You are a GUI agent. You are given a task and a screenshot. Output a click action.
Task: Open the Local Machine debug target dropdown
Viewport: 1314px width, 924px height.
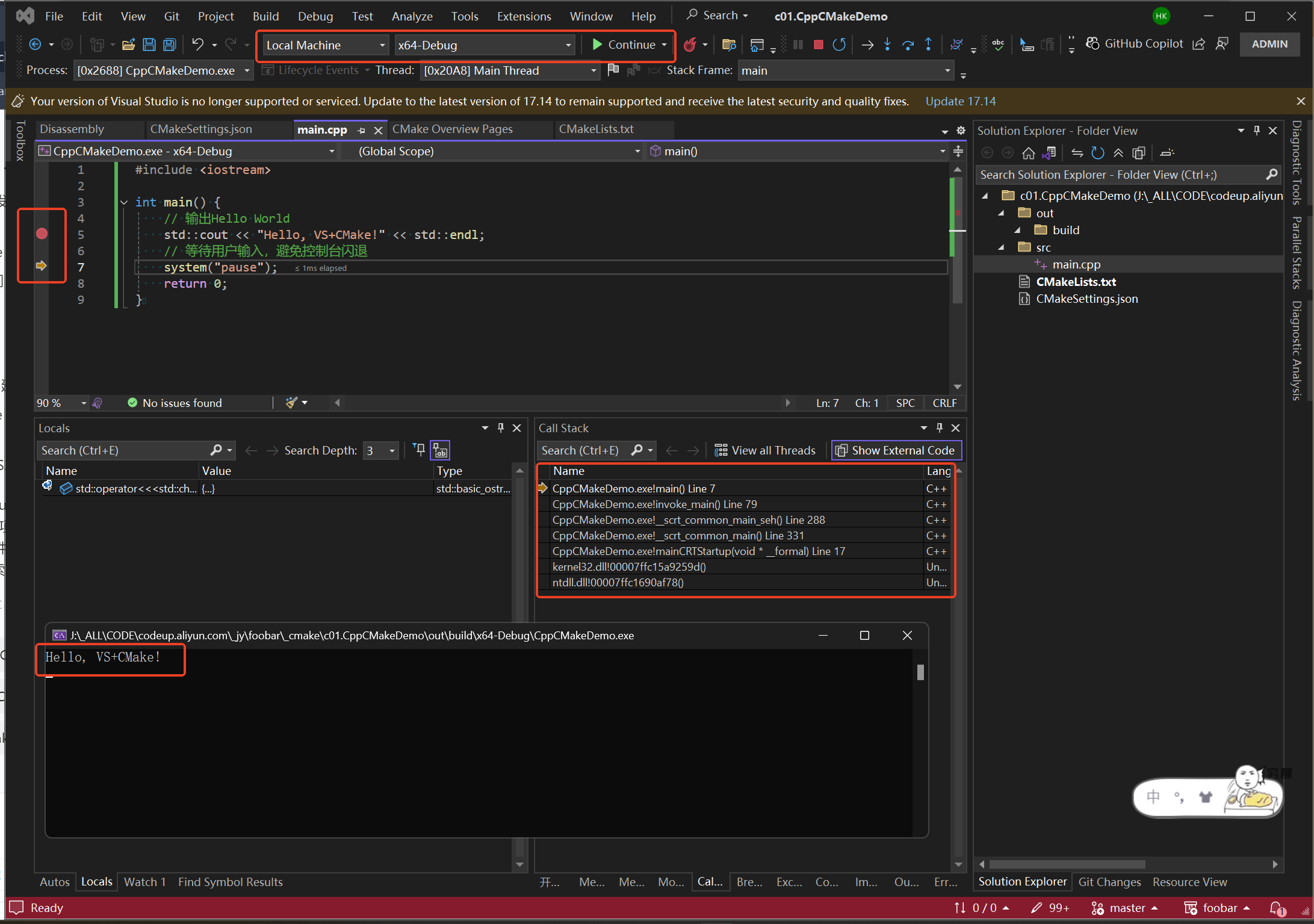(326, 45)
